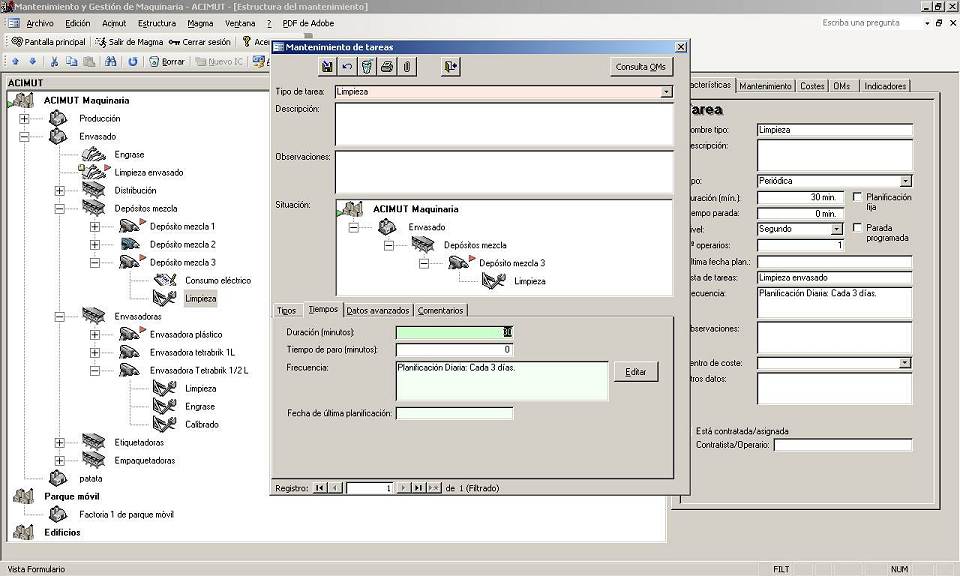
Task: Collapse the Envasadora Tetrabrik 1/2 L node
Action: 95,370
